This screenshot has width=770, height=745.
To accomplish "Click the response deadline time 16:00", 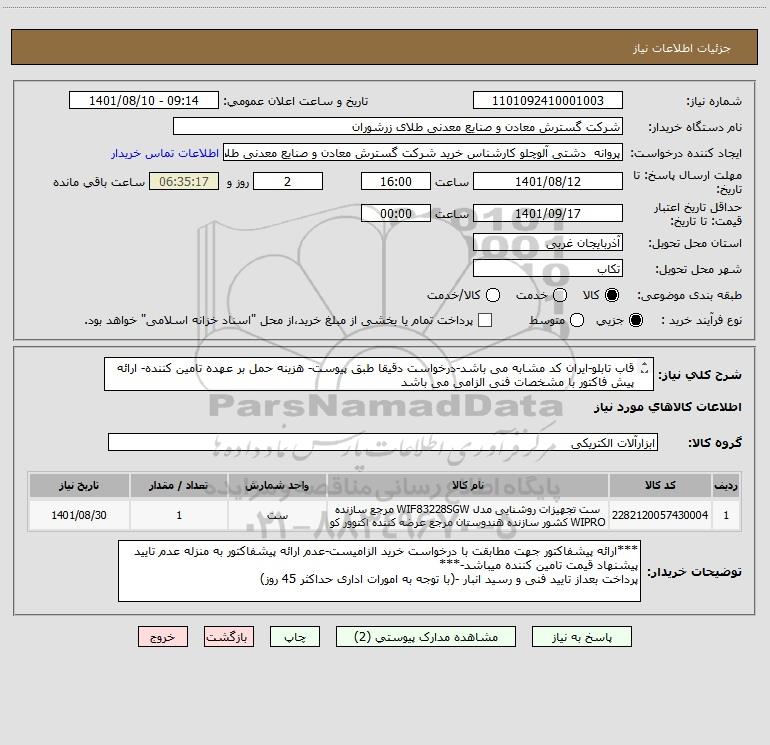I will (x=396, y=181).
